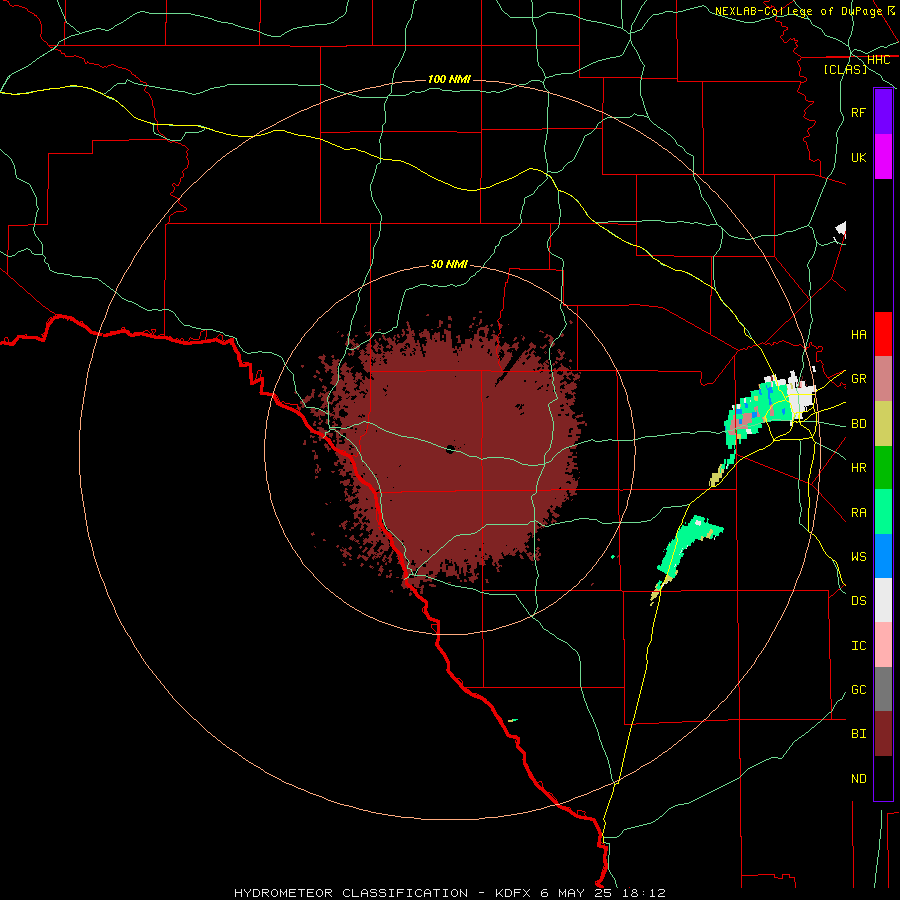Click the UK legend label
The image size is (900, 900).
click(x=858, y=158)
